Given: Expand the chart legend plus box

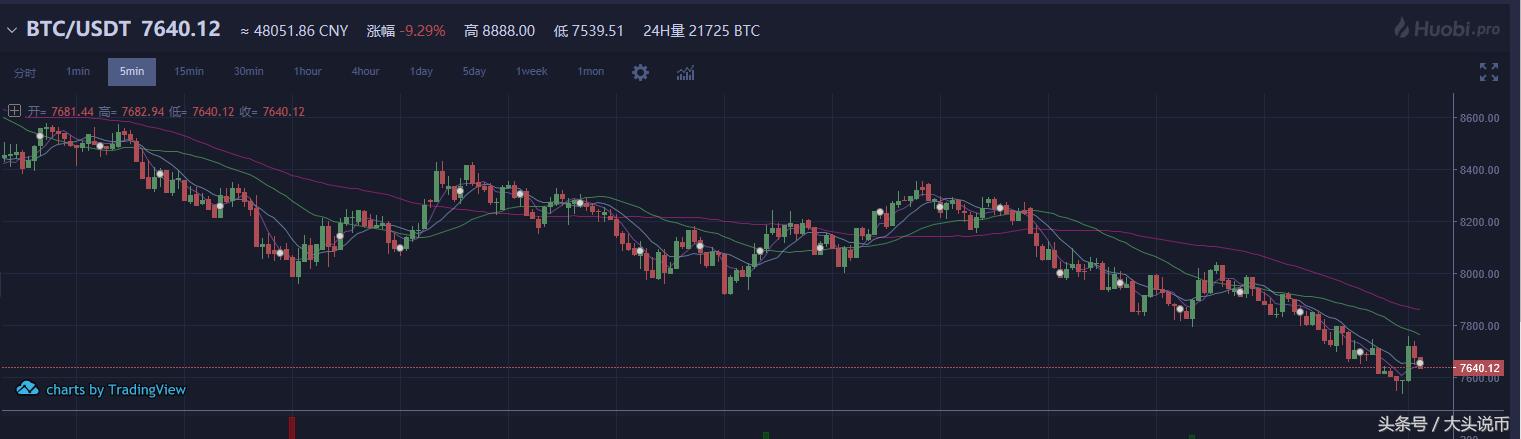Looking at the screenshot, I should tap(15, 111).
